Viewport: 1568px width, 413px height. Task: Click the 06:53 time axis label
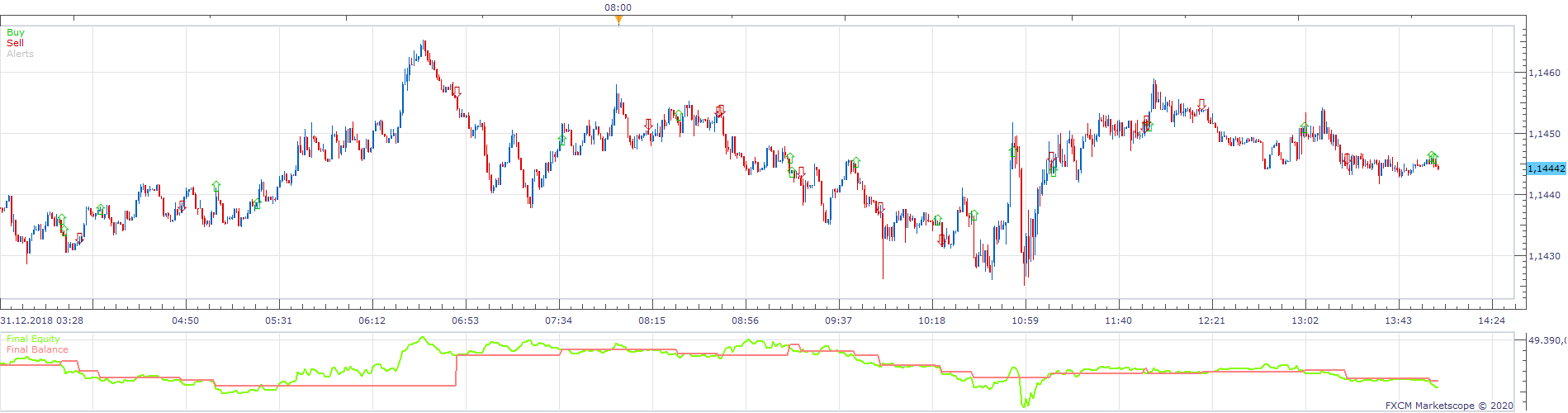pos(465,320)
